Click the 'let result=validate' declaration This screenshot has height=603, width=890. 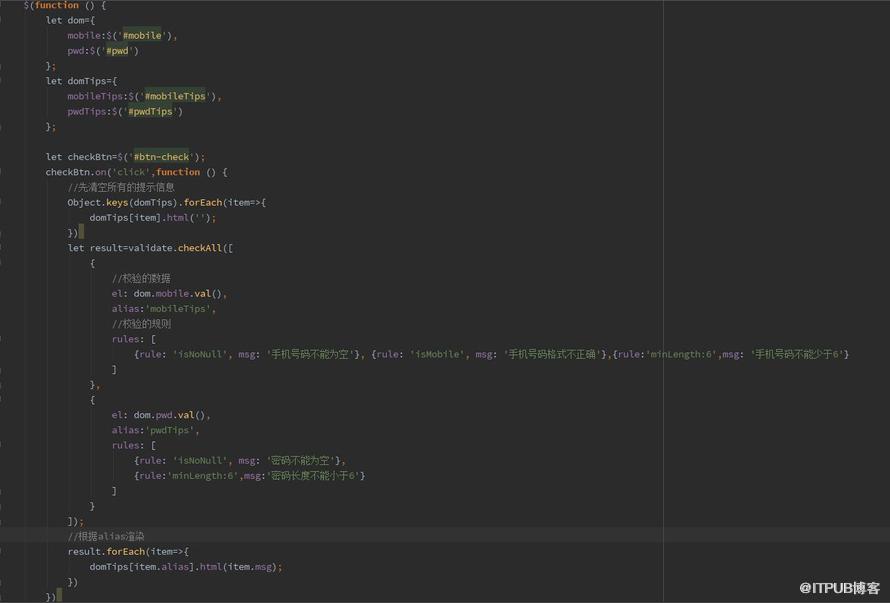pos(120,248)
